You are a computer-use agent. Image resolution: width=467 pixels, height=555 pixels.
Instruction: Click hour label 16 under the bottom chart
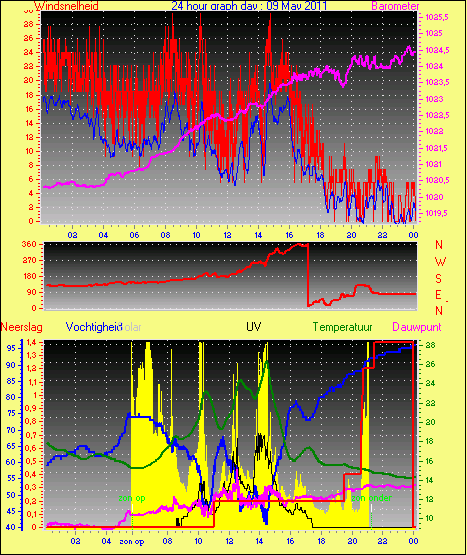[x=290, y=541]
